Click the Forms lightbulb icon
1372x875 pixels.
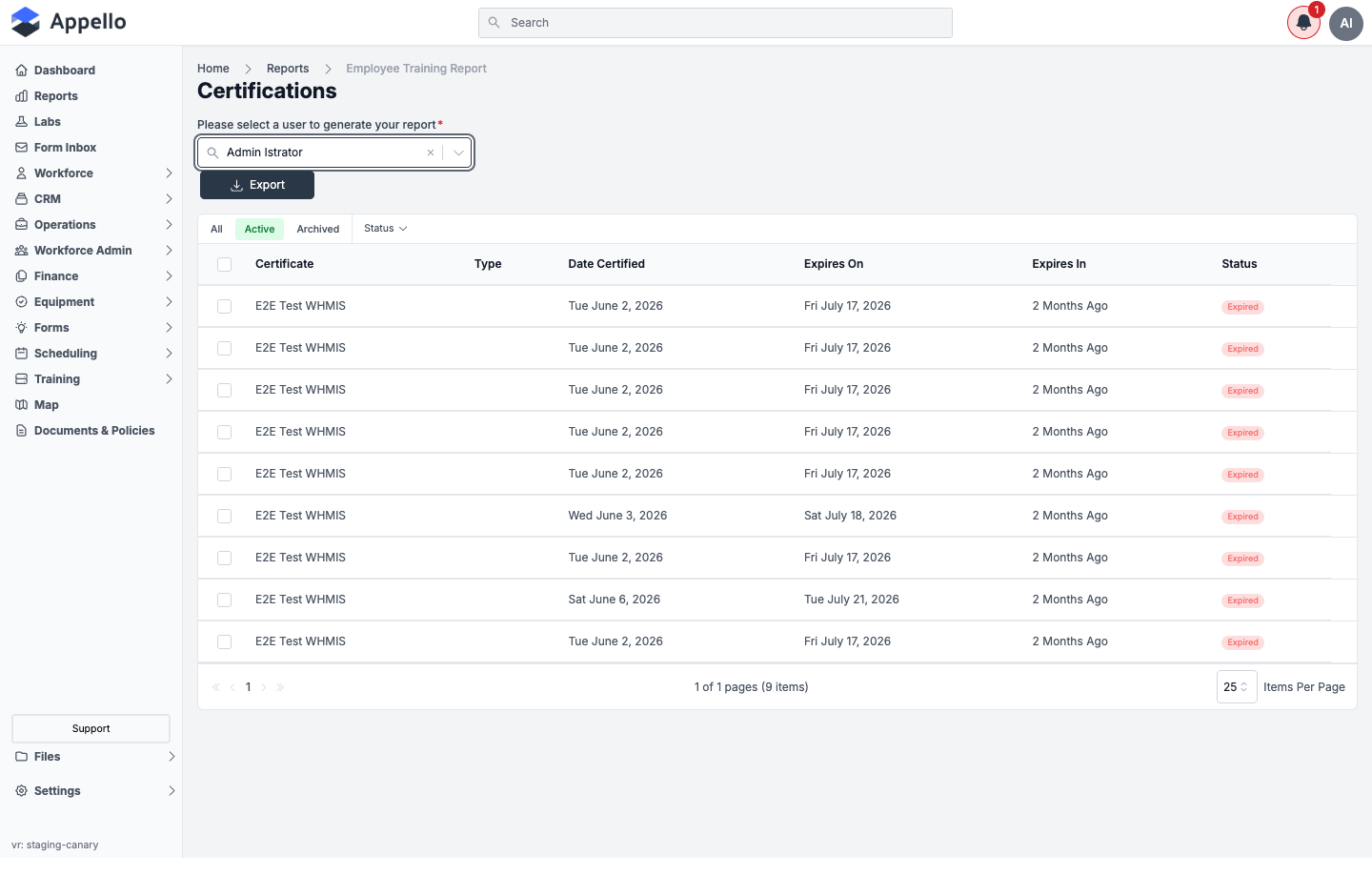click(21, 328)
